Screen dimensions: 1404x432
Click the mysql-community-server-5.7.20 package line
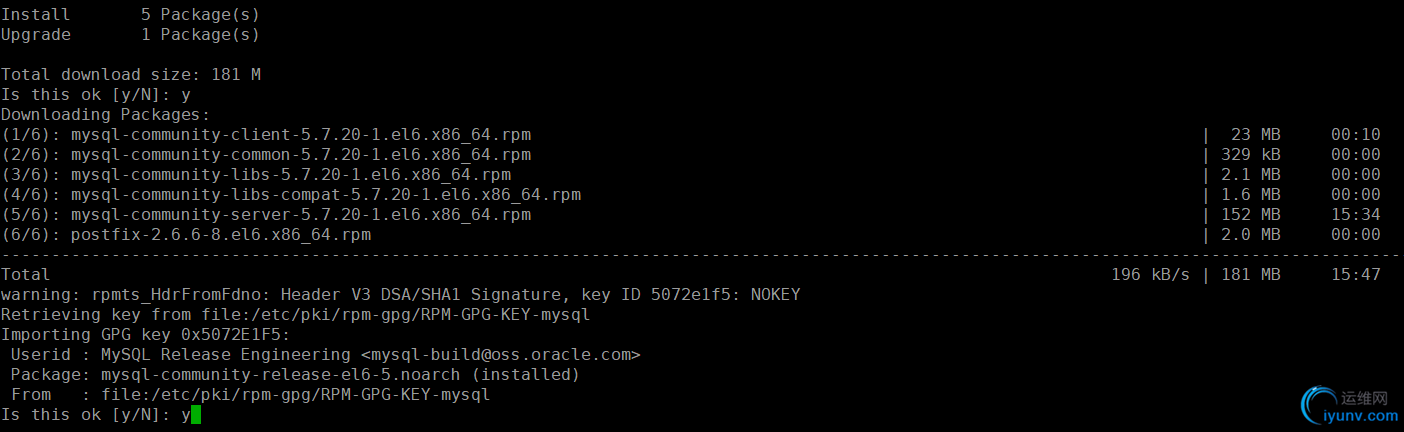pyautogui.click(x=301, y=215)
